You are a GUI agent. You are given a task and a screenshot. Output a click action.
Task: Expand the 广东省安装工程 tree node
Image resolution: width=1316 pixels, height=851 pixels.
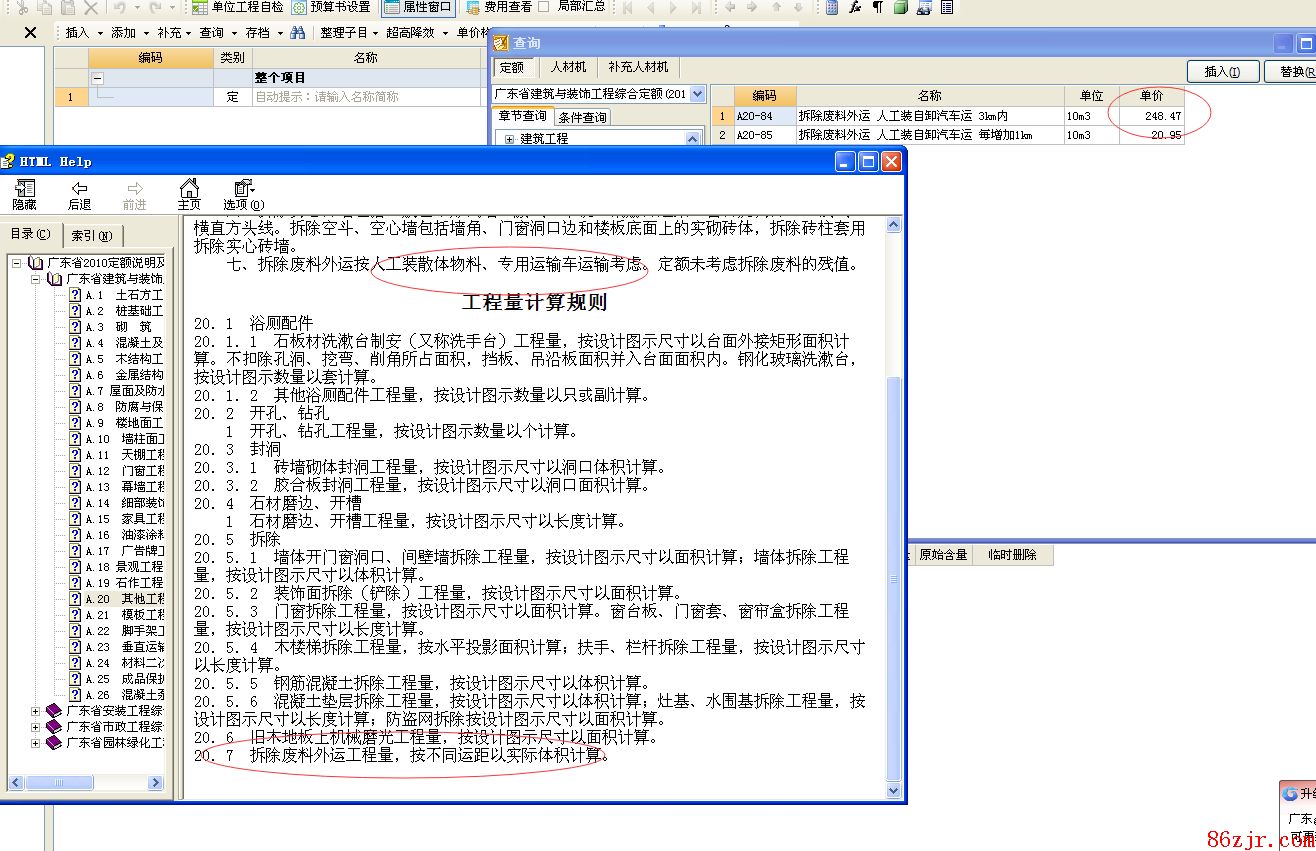36,711
